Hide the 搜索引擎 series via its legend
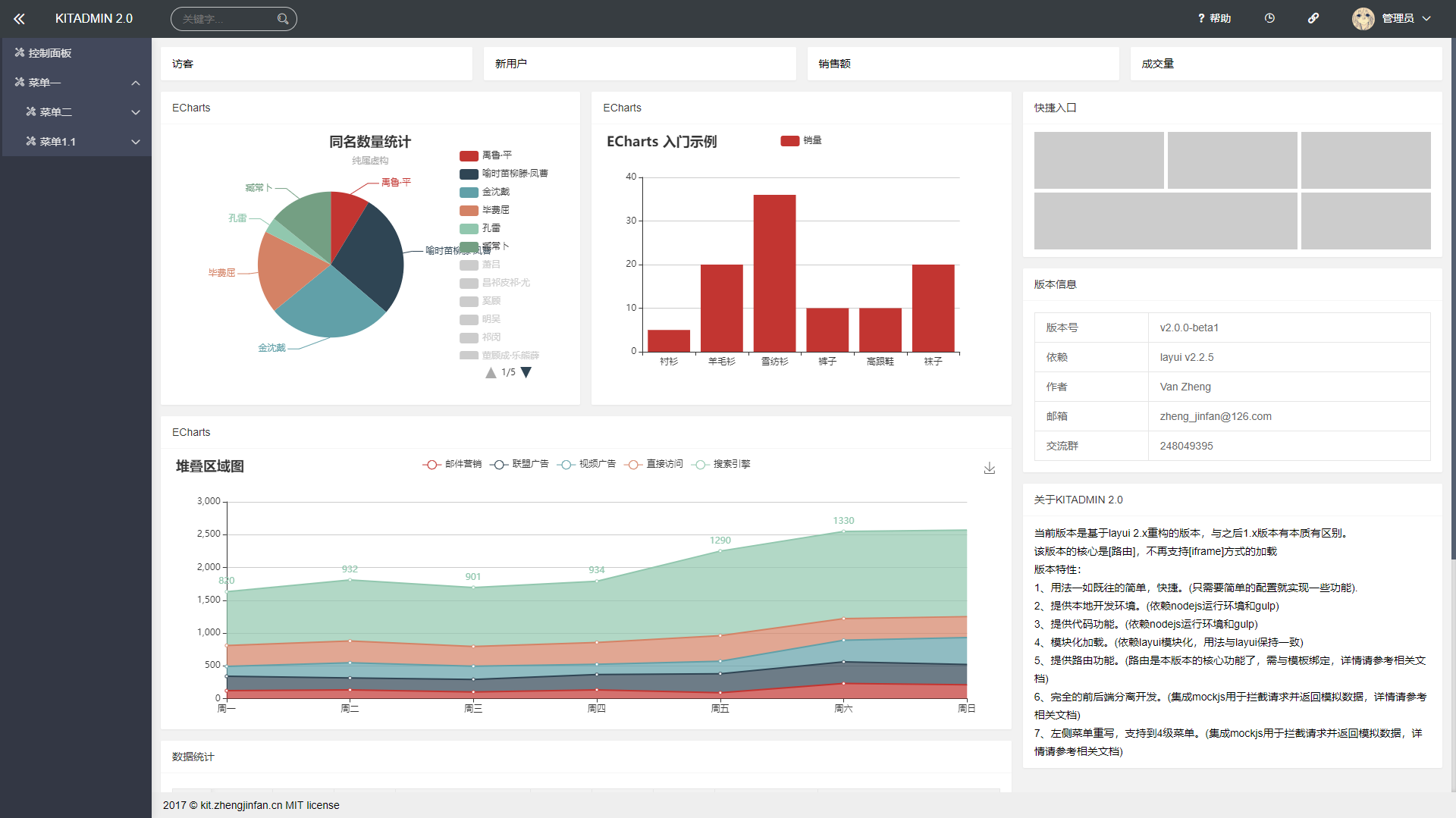The image size is (1456, 818). pyautogui.click(x=721, y=464)
